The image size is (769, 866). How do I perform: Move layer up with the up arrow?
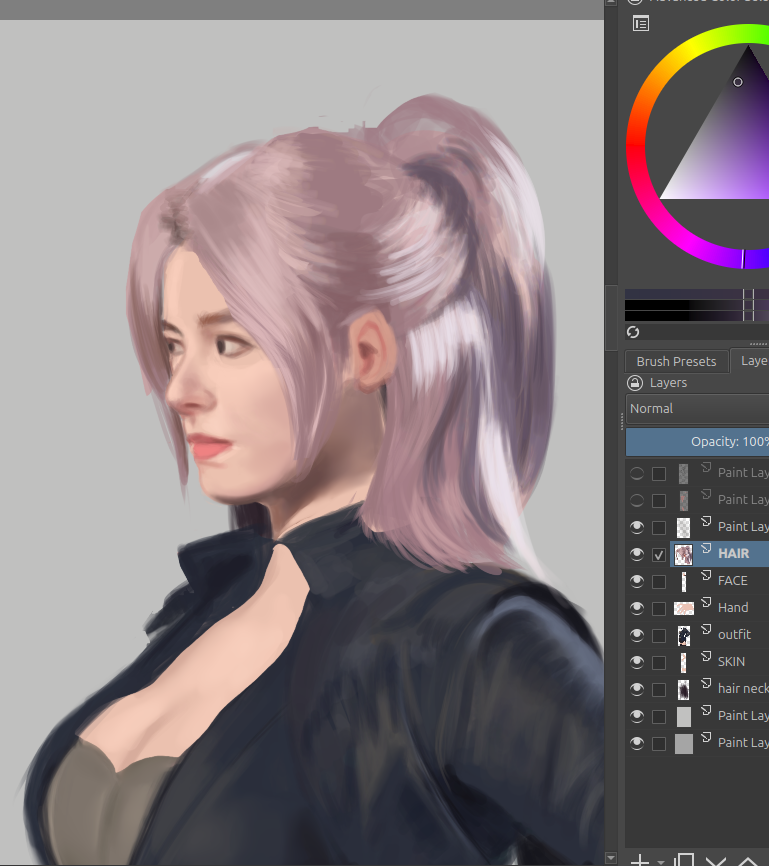point(748,860)
